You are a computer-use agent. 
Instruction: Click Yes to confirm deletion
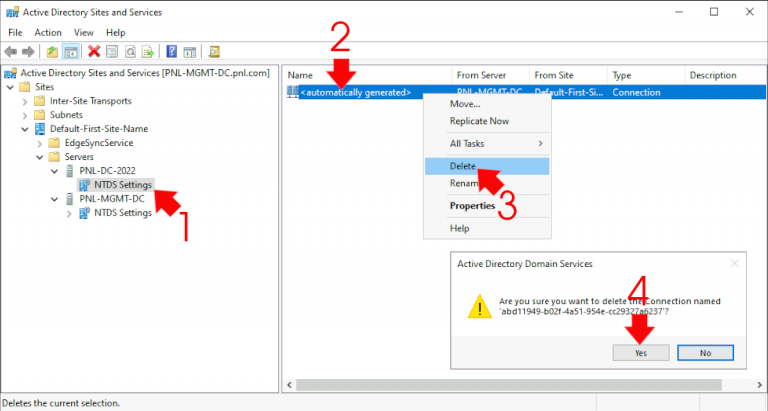click(640, 353)
